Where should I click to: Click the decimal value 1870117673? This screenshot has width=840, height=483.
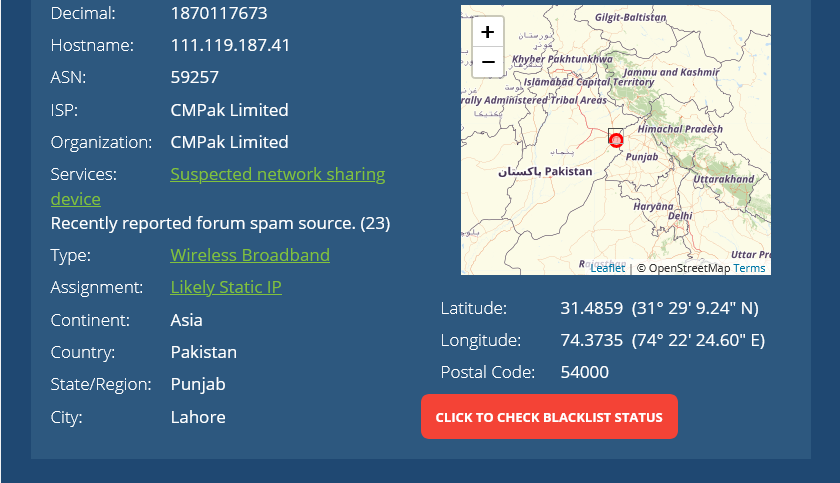tap(219, 13)
